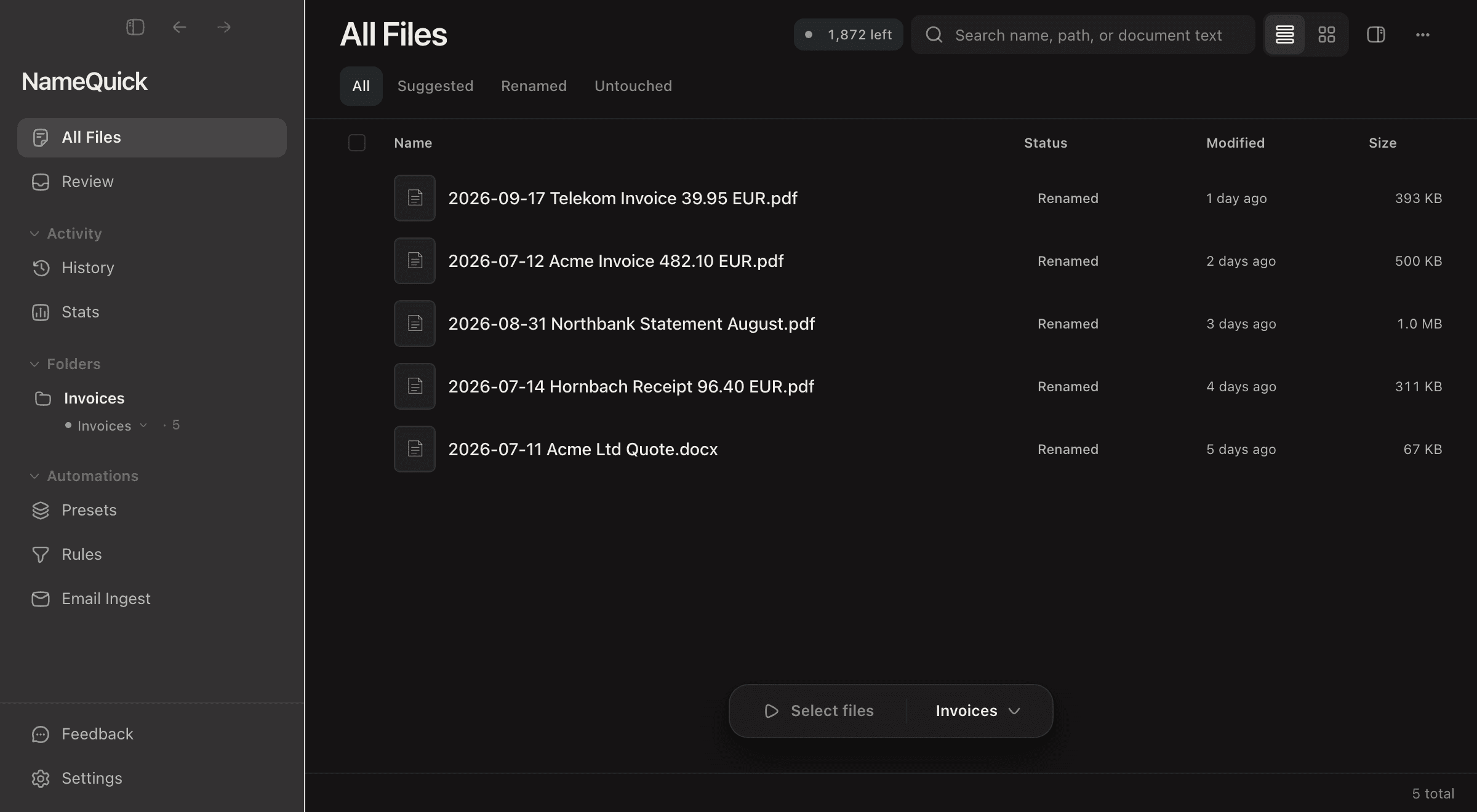The height and width of the screenshot is (812, 1477).
Task: Click the search magnifier icon
Action: [934, 34]
